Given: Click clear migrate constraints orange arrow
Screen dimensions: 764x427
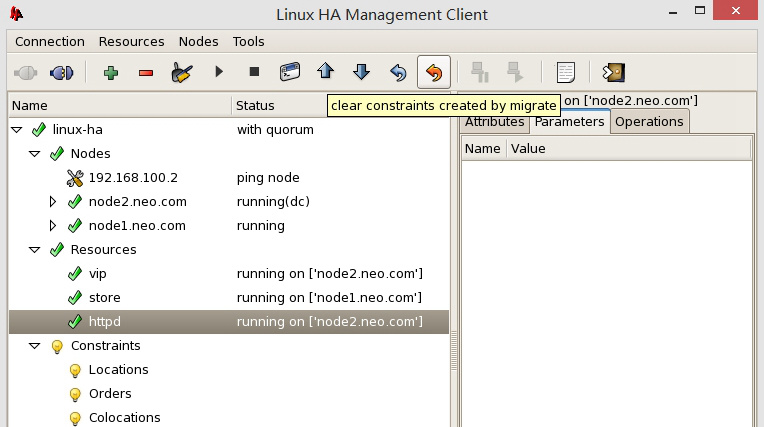Looking at the screenshot, I should pos(433,72).
